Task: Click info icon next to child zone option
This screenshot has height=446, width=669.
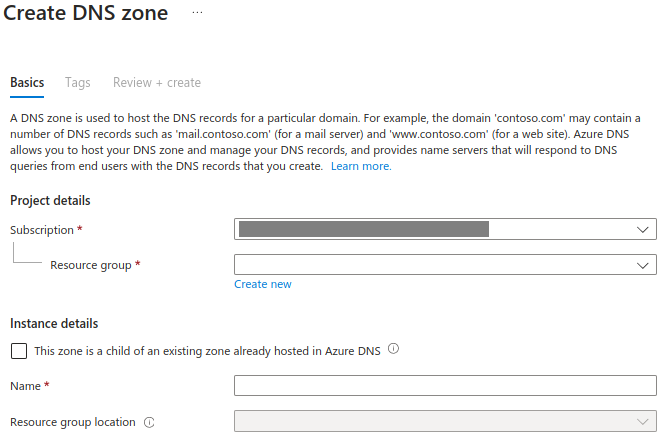Action: coord(393,349)
